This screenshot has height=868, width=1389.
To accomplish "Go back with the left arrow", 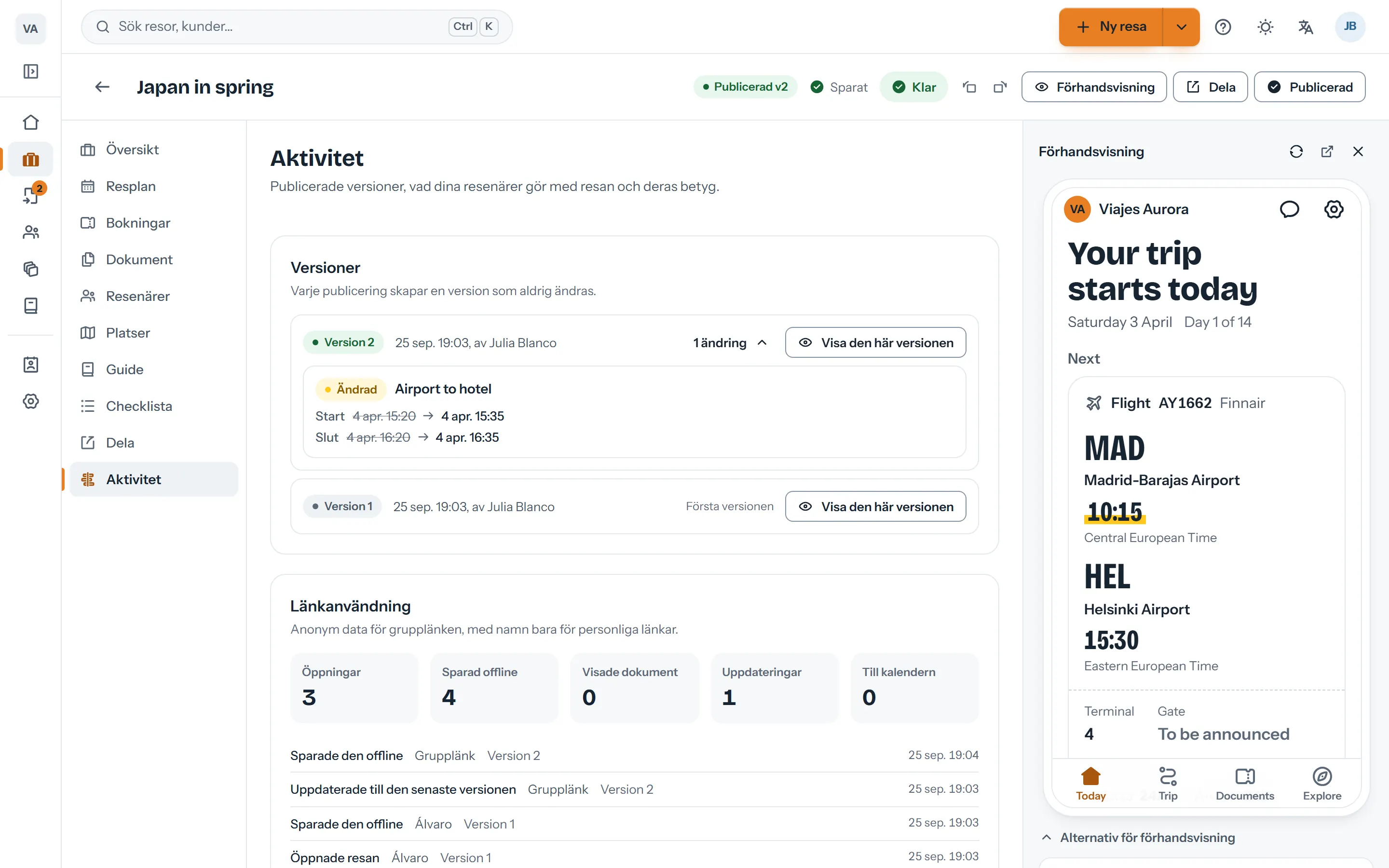I will click(102, 87).
